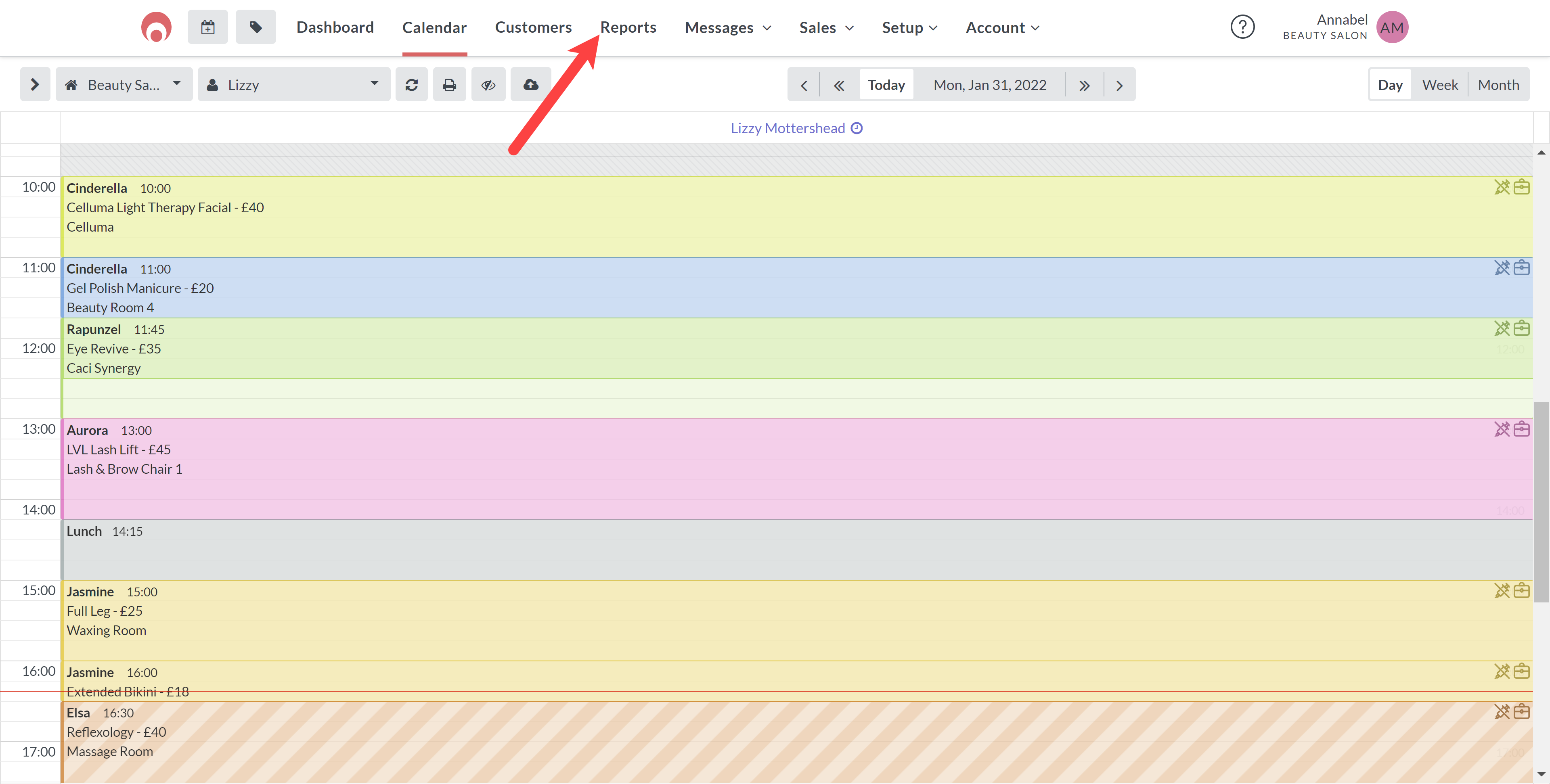1550x784 pixels.
Task: Switch to Week view
Action: [1440, 85]
